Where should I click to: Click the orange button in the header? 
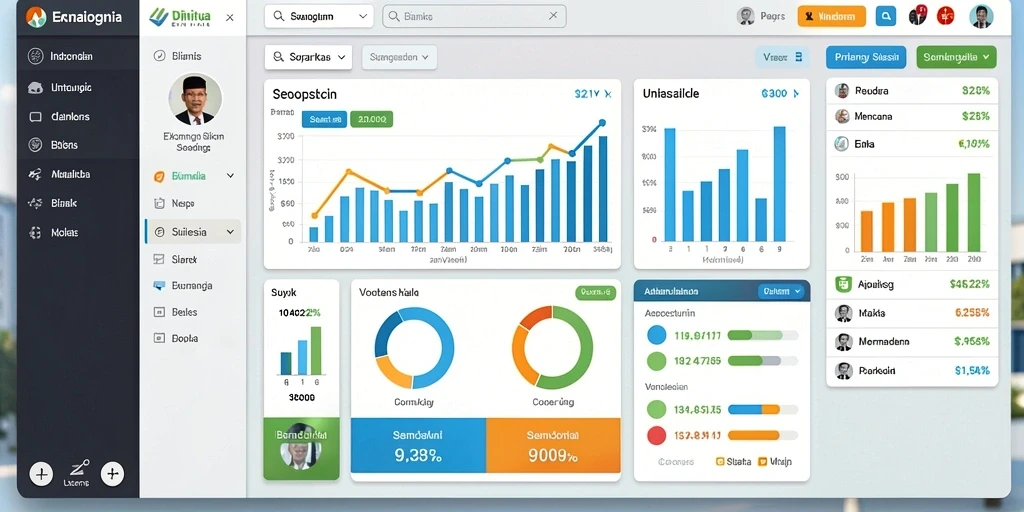[831, 16]
